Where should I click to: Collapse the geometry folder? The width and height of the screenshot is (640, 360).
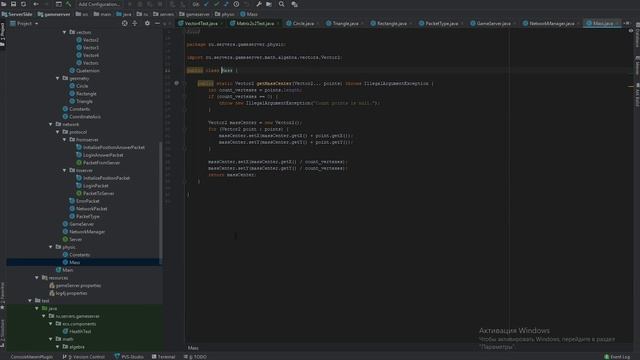click(x=58, y=78)
